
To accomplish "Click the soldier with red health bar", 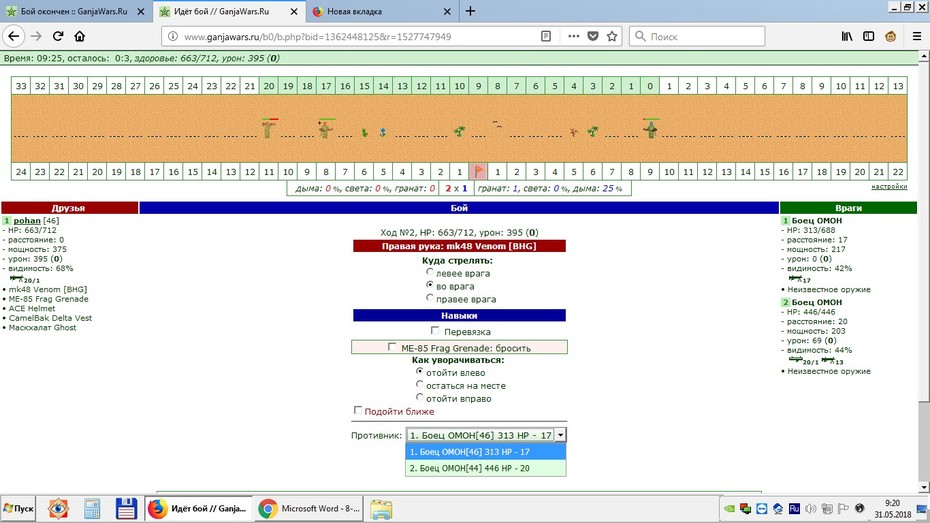I will [x=269, y=127].
